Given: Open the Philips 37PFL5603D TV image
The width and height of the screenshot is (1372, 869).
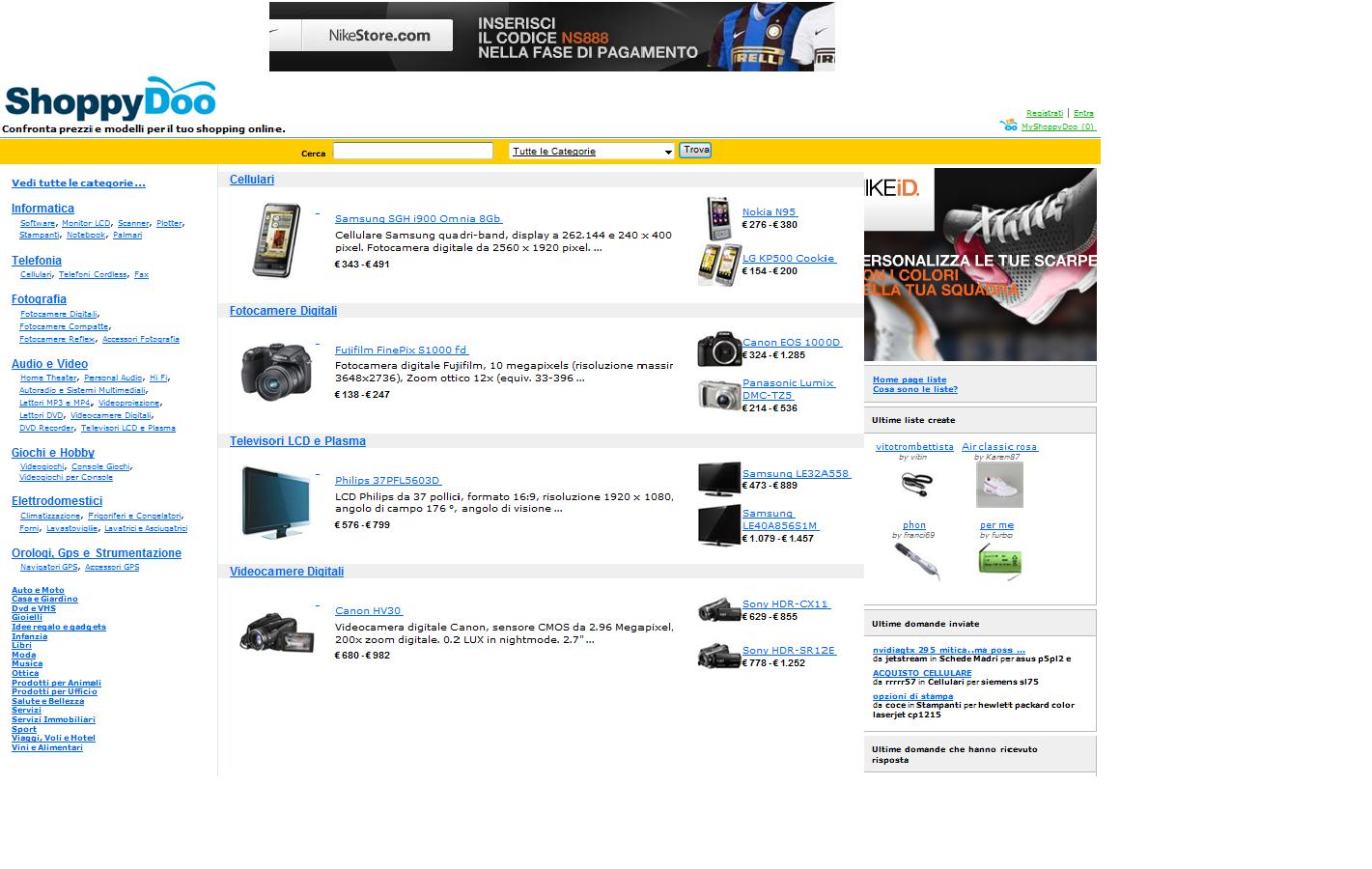Looking at the screenshot, I should pyautogui.click(x=276, y=502).
